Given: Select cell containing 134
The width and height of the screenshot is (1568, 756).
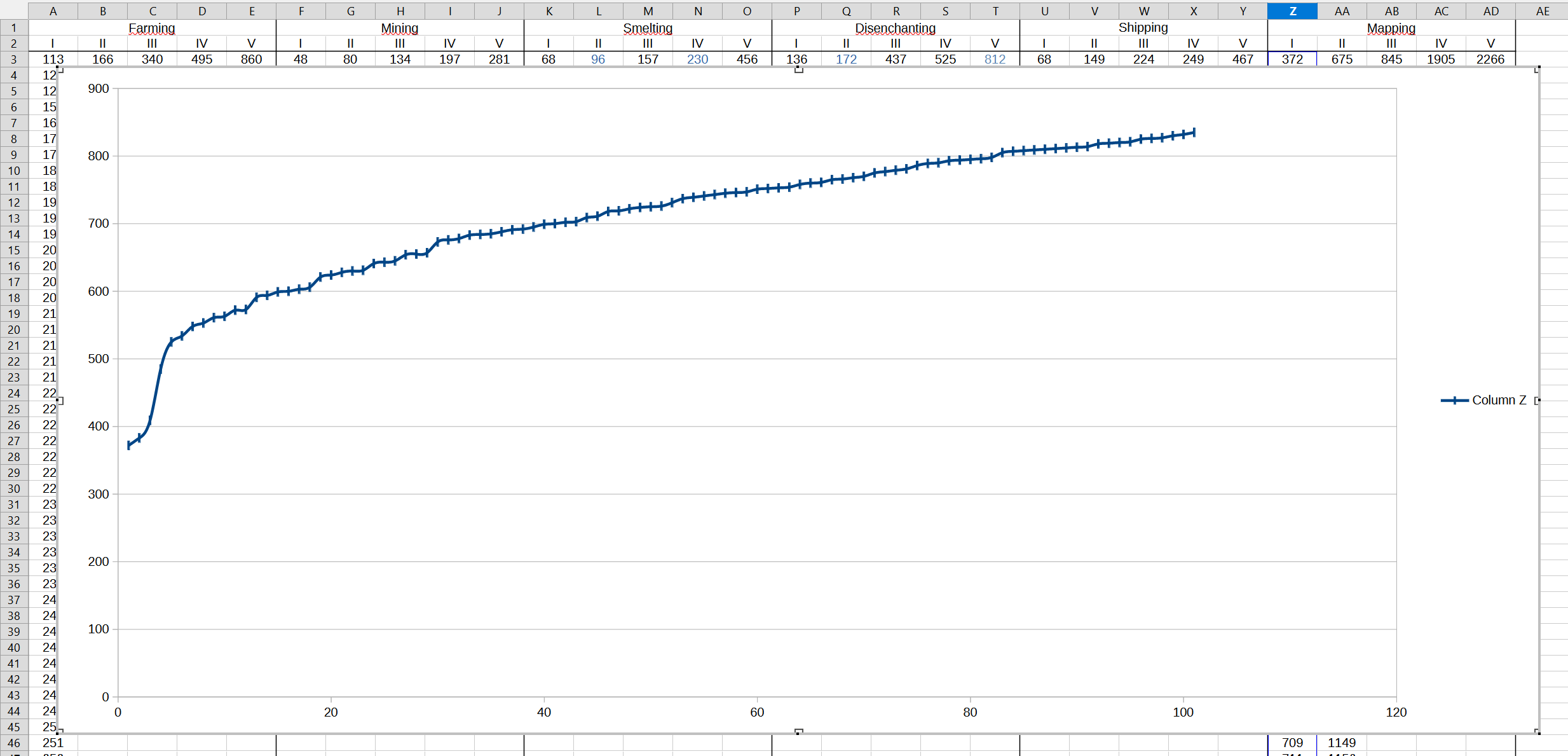Looking at the screenshot, I should 400,59.
